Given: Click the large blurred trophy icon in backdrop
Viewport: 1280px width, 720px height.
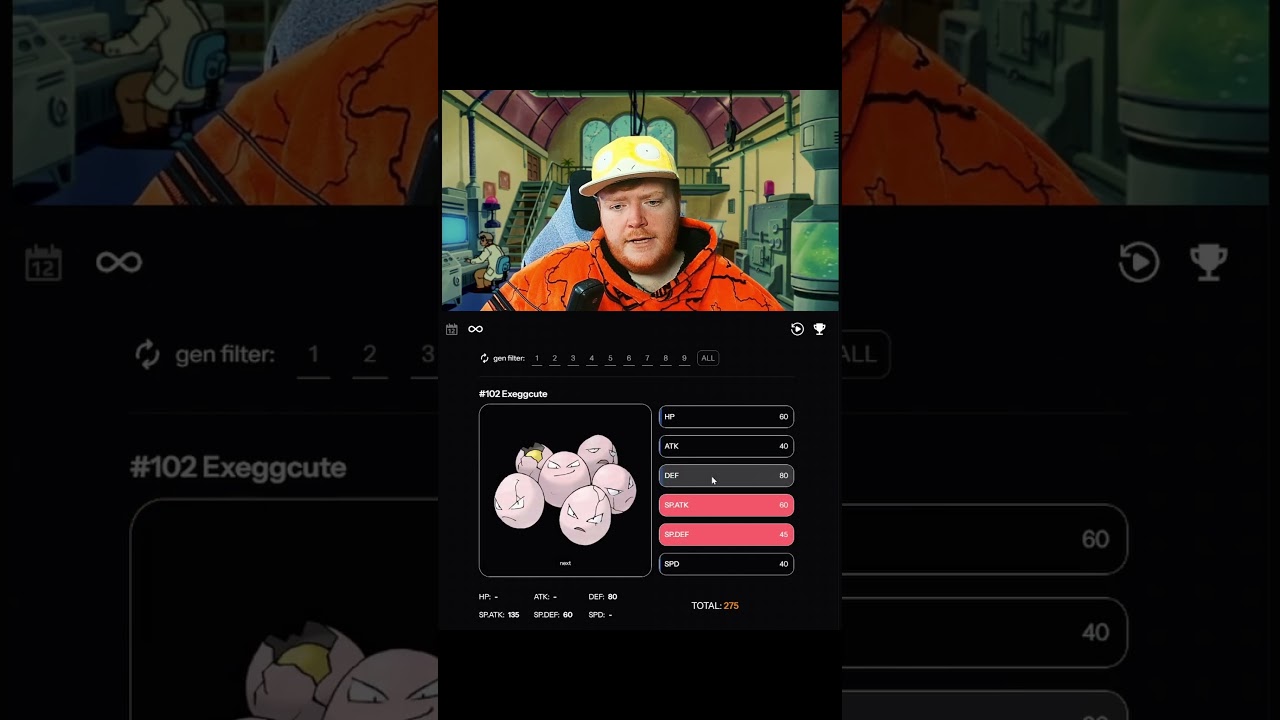Looking at the screenshot, I should tap(1208, 262).
